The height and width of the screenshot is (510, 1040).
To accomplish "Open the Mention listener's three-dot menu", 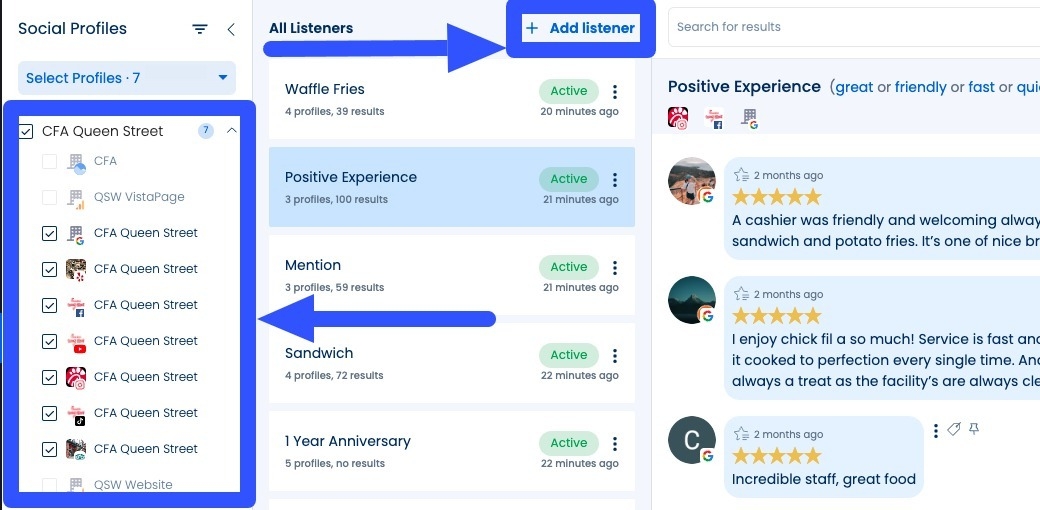I will (x=614, y=268).
